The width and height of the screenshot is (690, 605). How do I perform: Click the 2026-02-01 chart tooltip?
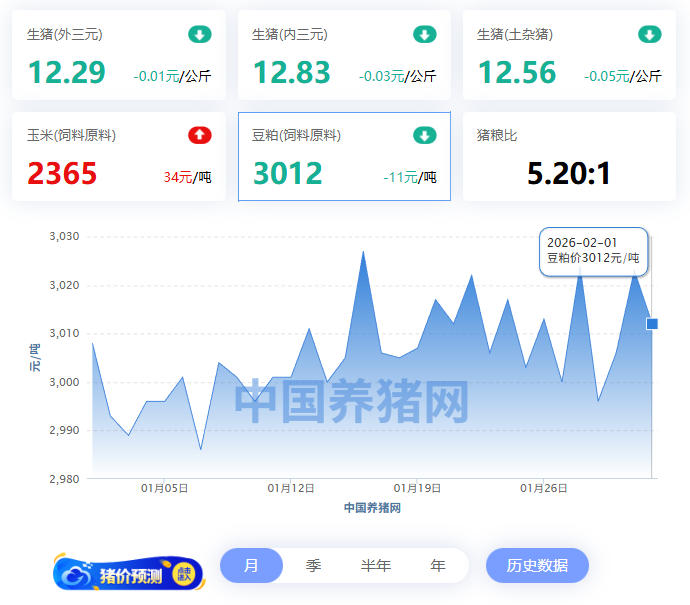tap(594, 251)
